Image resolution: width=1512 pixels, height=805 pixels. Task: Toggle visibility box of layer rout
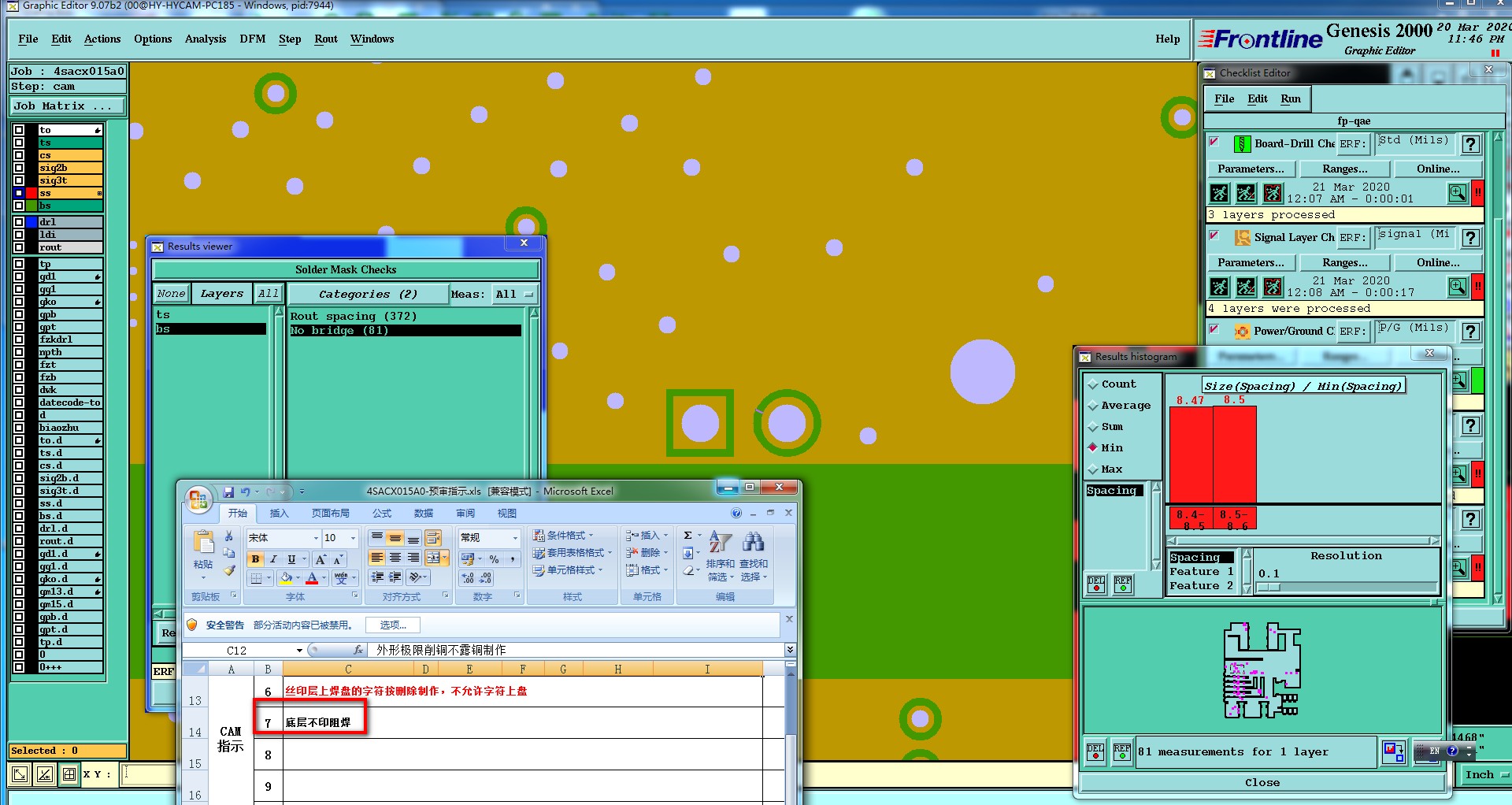click(x=19, y=247)
